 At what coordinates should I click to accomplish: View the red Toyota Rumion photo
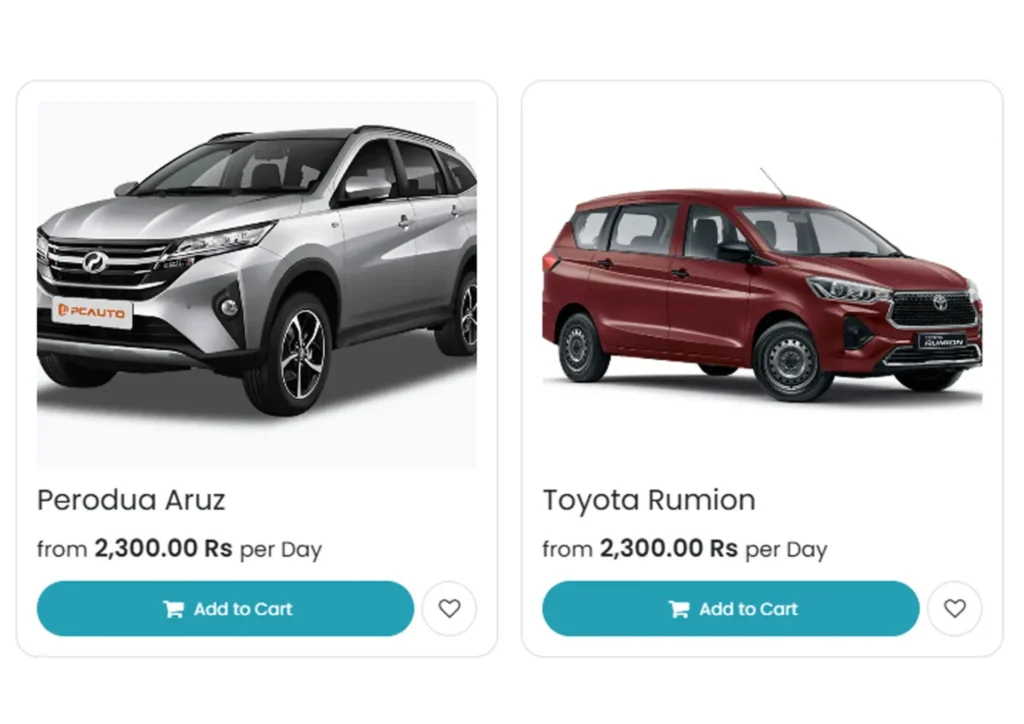(762, 284)
